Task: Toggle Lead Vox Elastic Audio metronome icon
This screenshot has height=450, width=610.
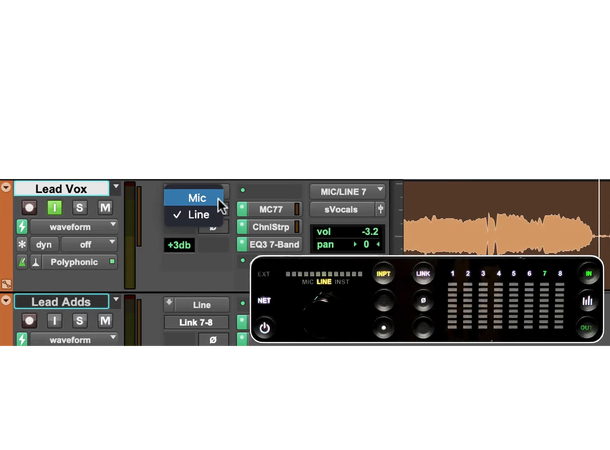Action: pos(22,262)
